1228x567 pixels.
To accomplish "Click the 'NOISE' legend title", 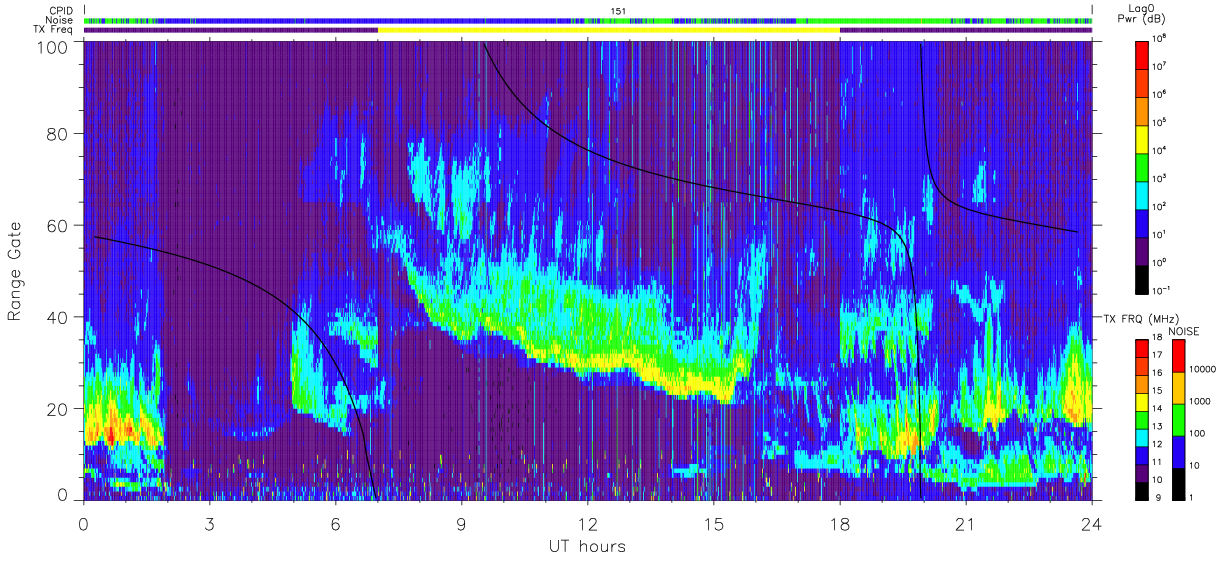I will (x=1184, y=330).
